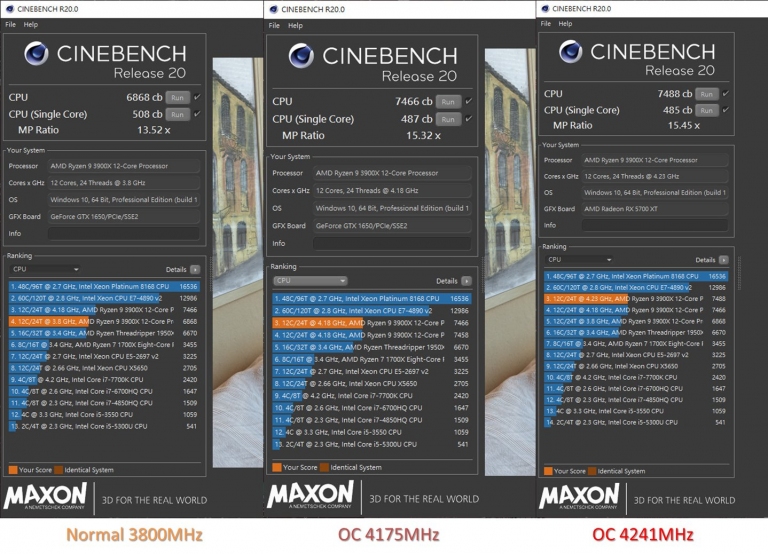Toggle the Single Core checkbox next to 485 cb
The width and height of the screenshot is (768, 554).
click(x=726, y=110)
